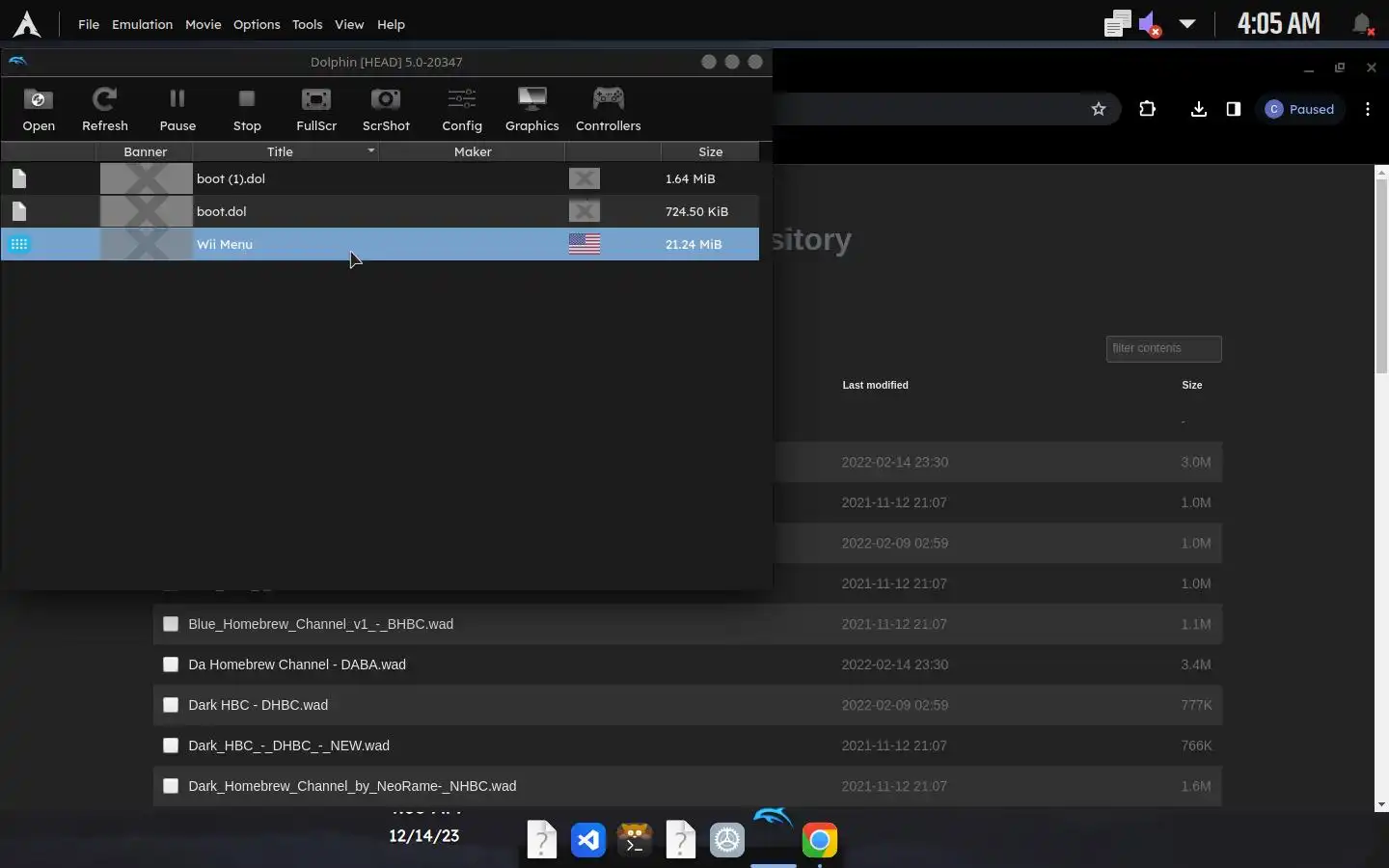Switch to Google Chrome from dock

click(820, 841)
